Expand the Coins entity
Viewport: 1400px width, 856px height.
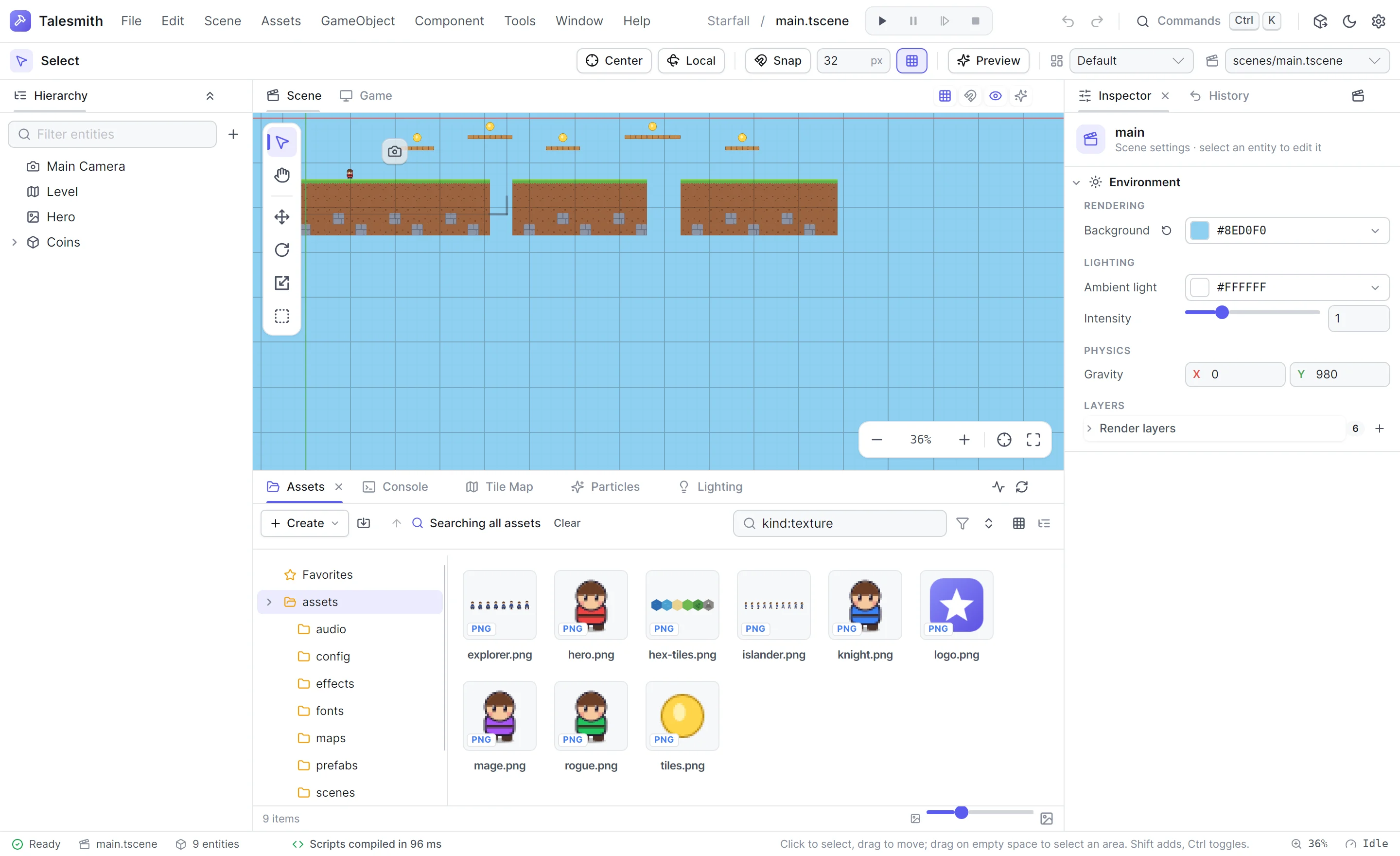tap(14, 242)
